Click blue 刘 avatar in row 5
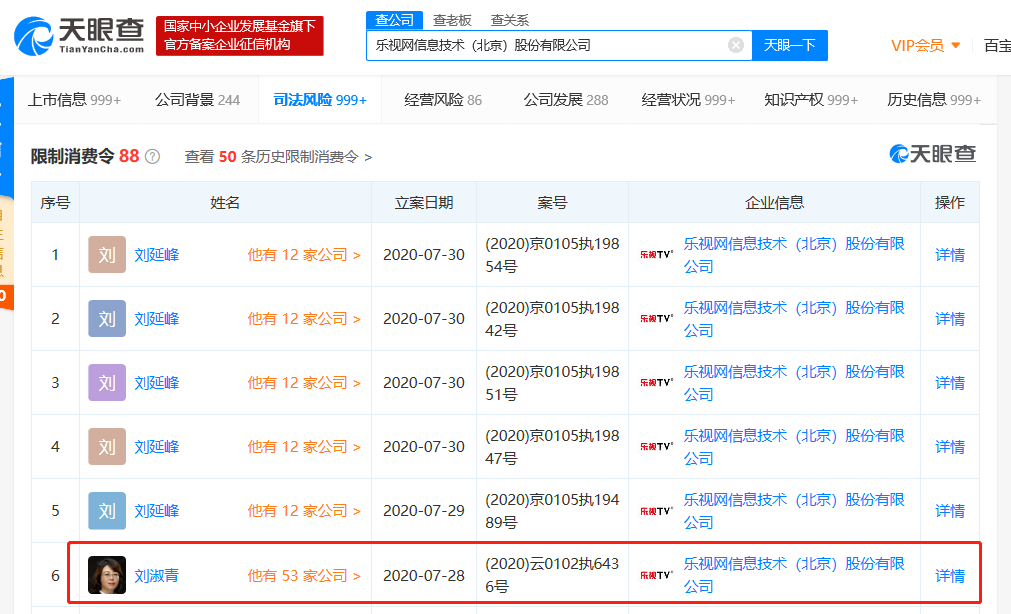 point(107,511)
